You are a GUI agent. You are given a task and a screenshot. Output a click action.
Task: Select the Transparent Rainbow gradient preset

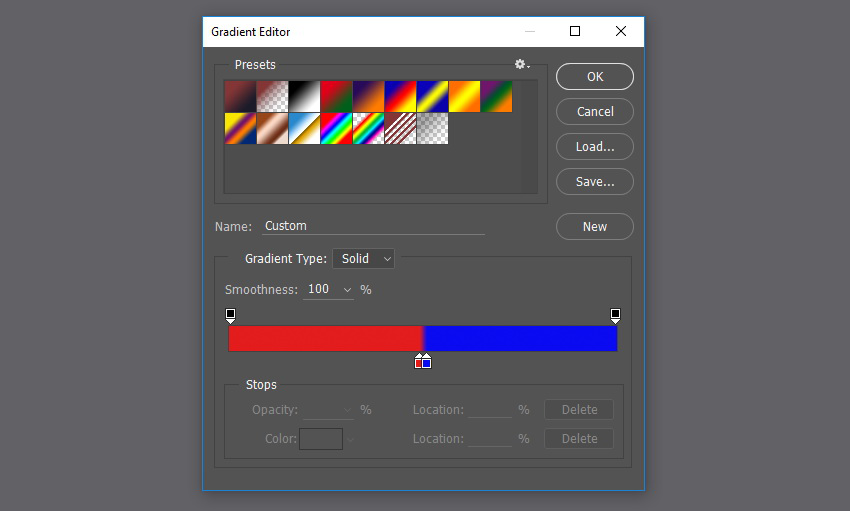pyautogui.click(x=368, y=128)
